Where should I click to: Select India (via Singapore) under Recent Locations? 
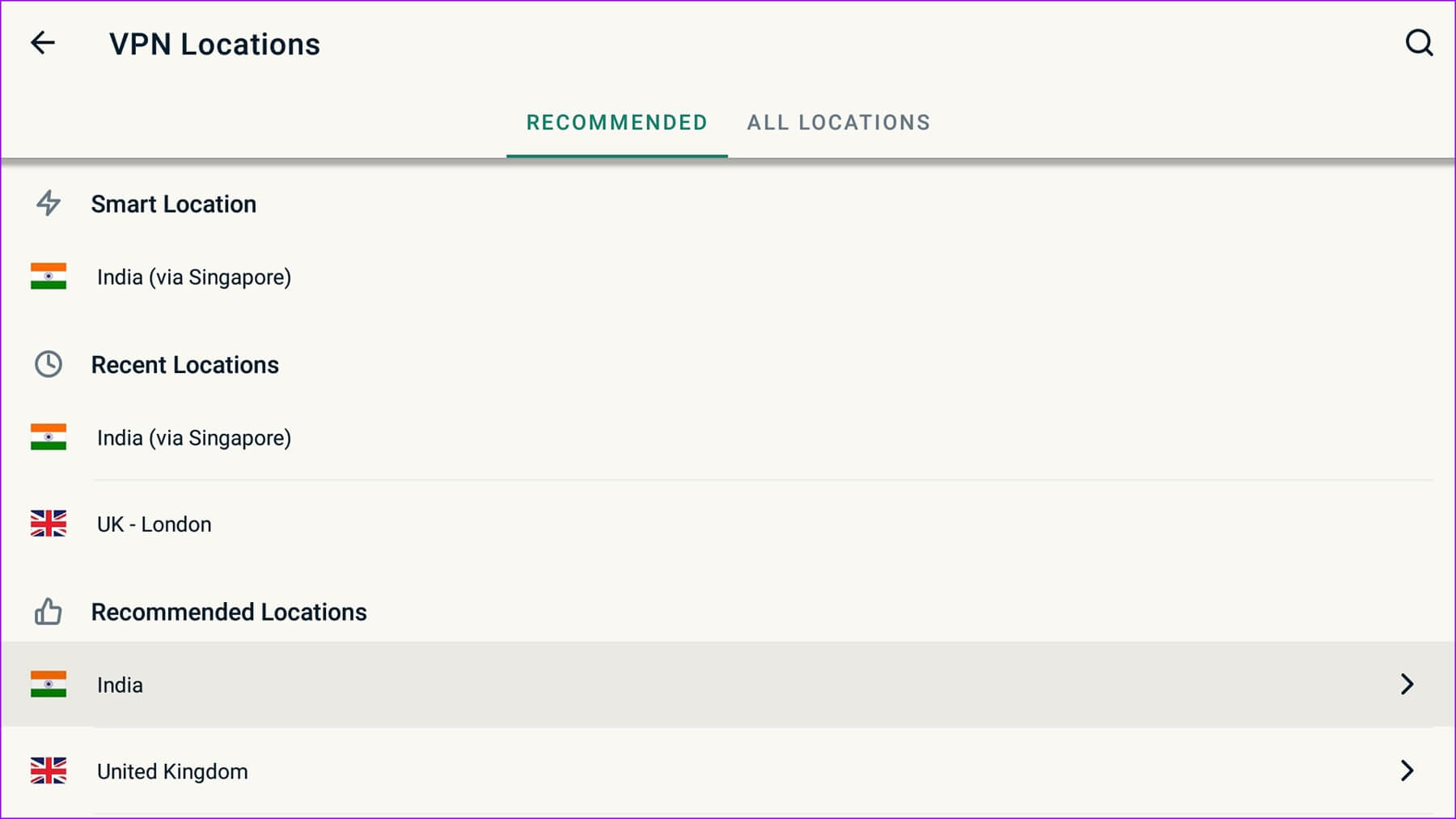728,438
